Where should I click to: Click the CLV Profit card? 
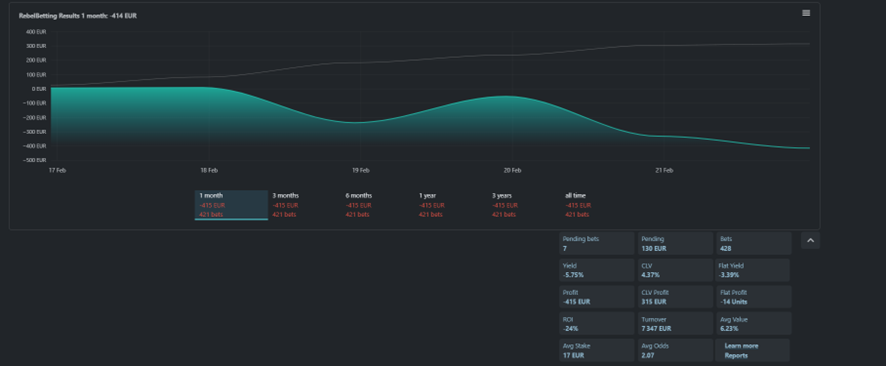point(675,297)
